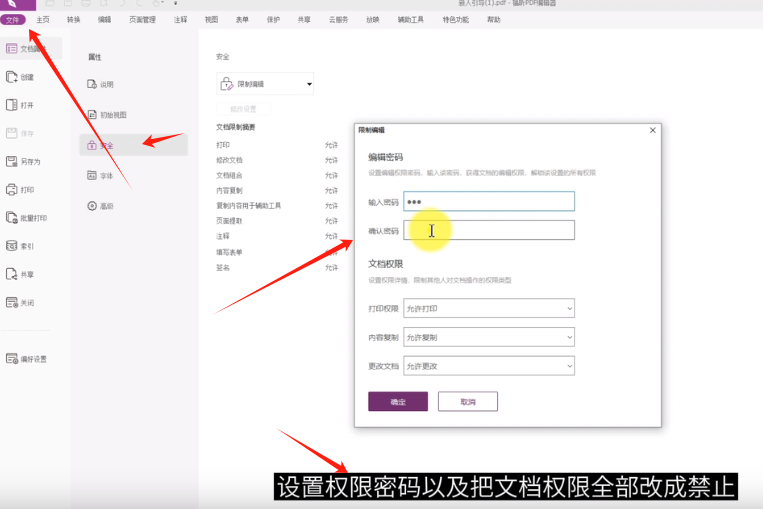Click the greyed 保存 icon
Viewport: 763px width, 509px height.
[12, 133]
